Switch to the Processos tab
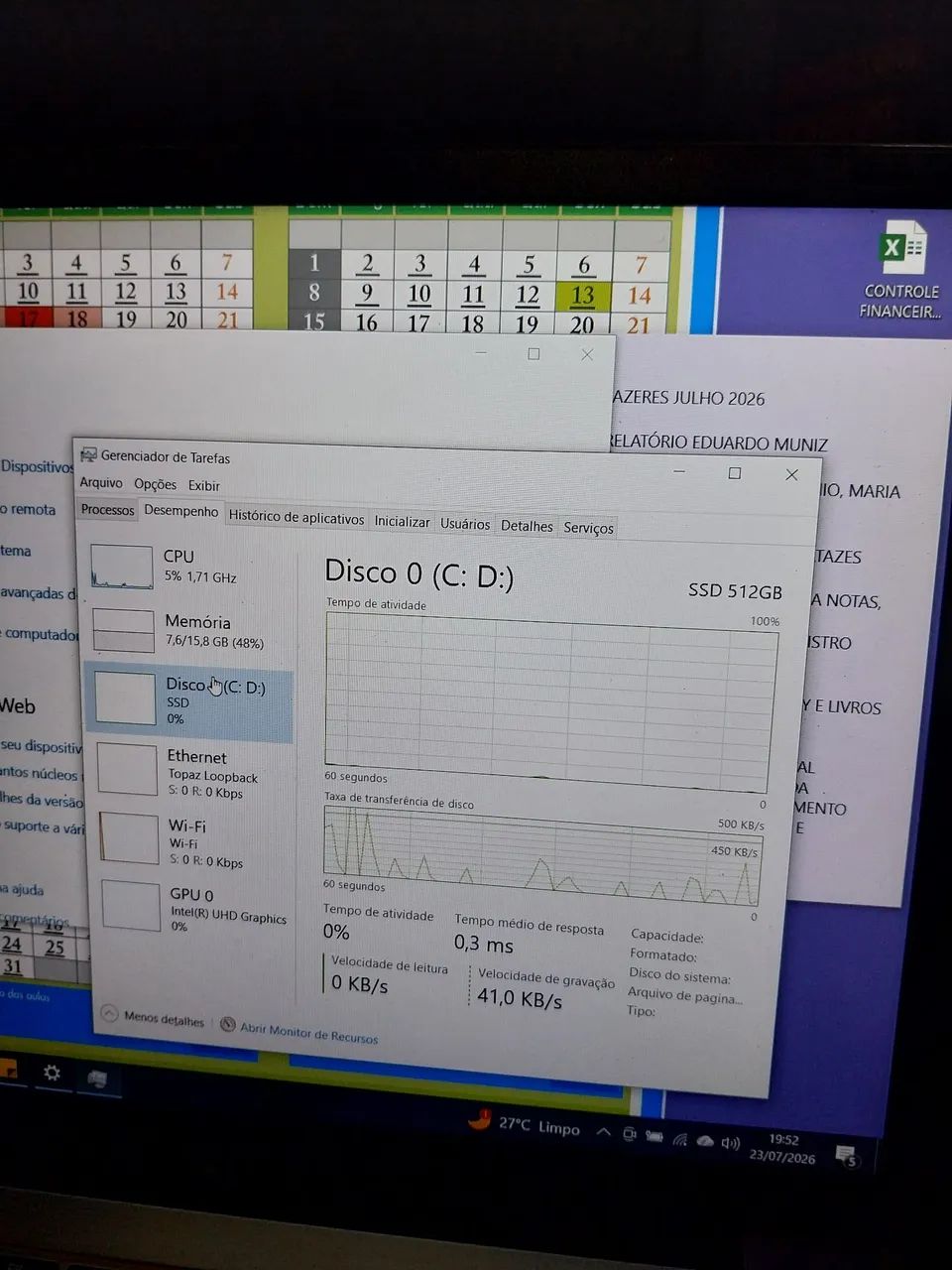Viewport: 952px width, 1270px height. click(107, 510)
